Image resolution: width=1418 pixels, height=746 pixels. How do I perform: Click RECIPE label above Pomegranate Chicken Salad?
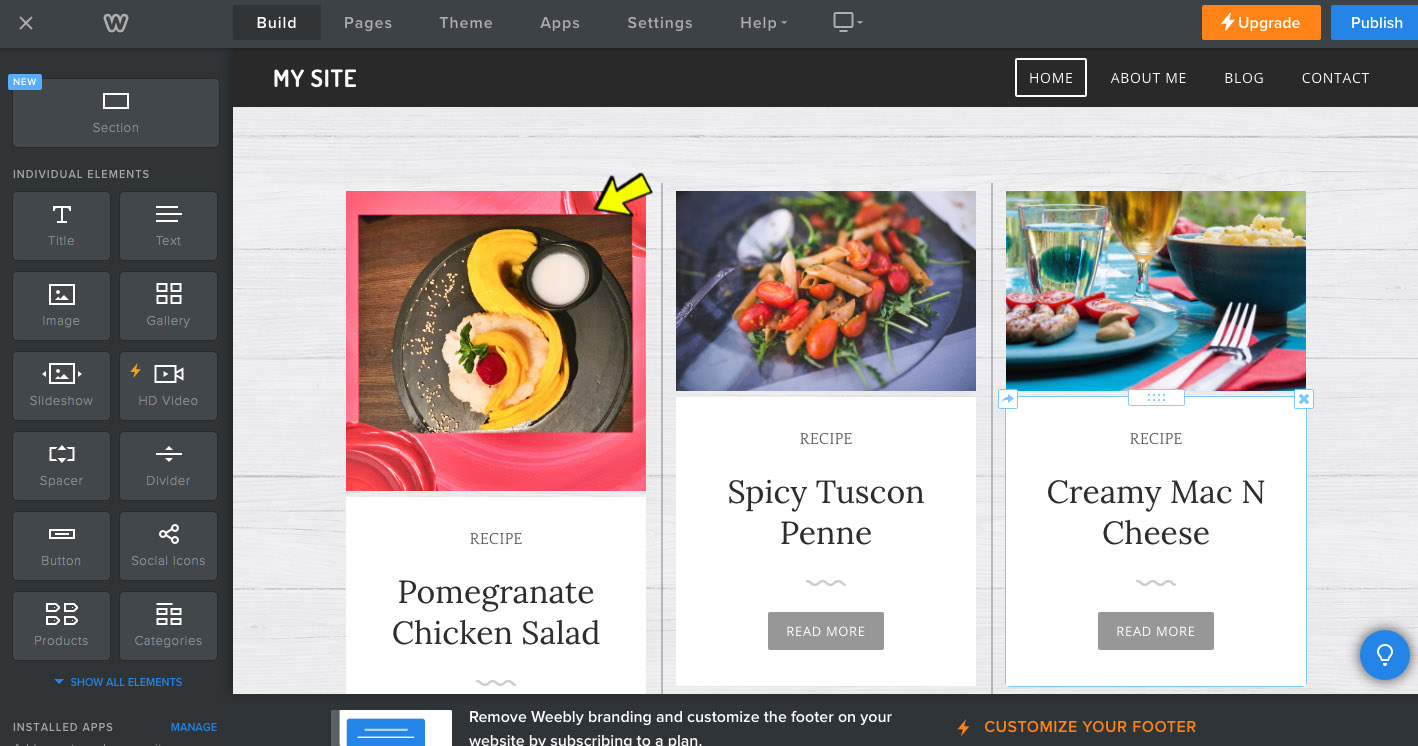[496, 539]
